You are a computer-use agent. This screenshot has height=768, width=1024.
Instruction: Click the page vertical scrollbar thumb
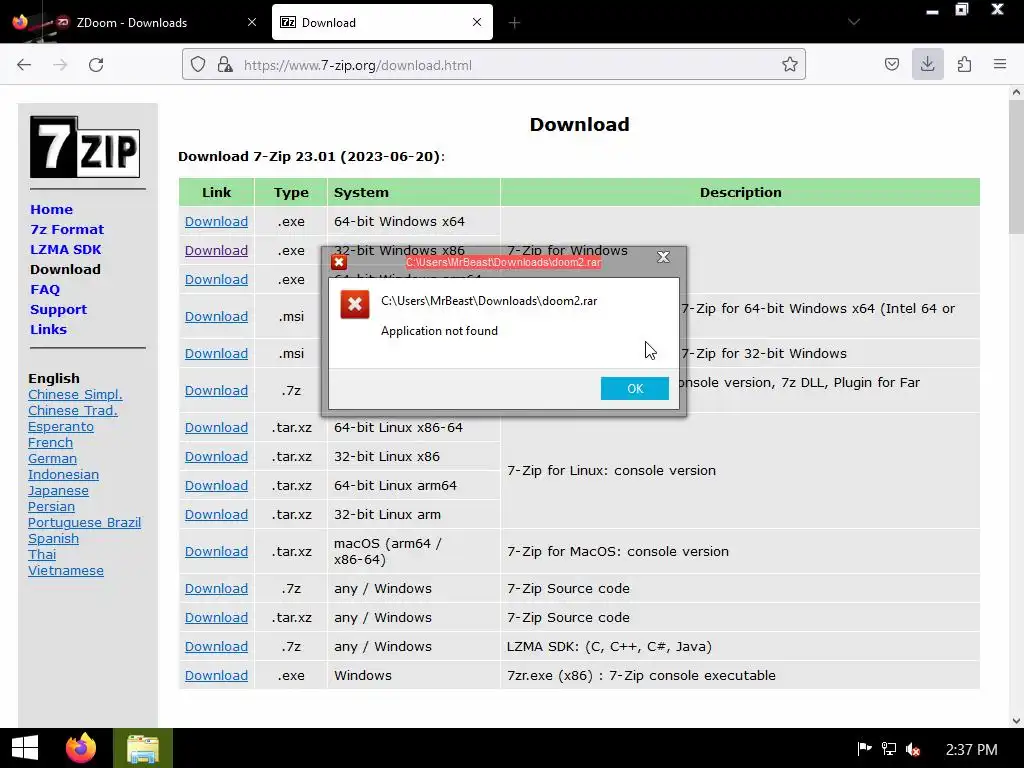click(1016, 167)
